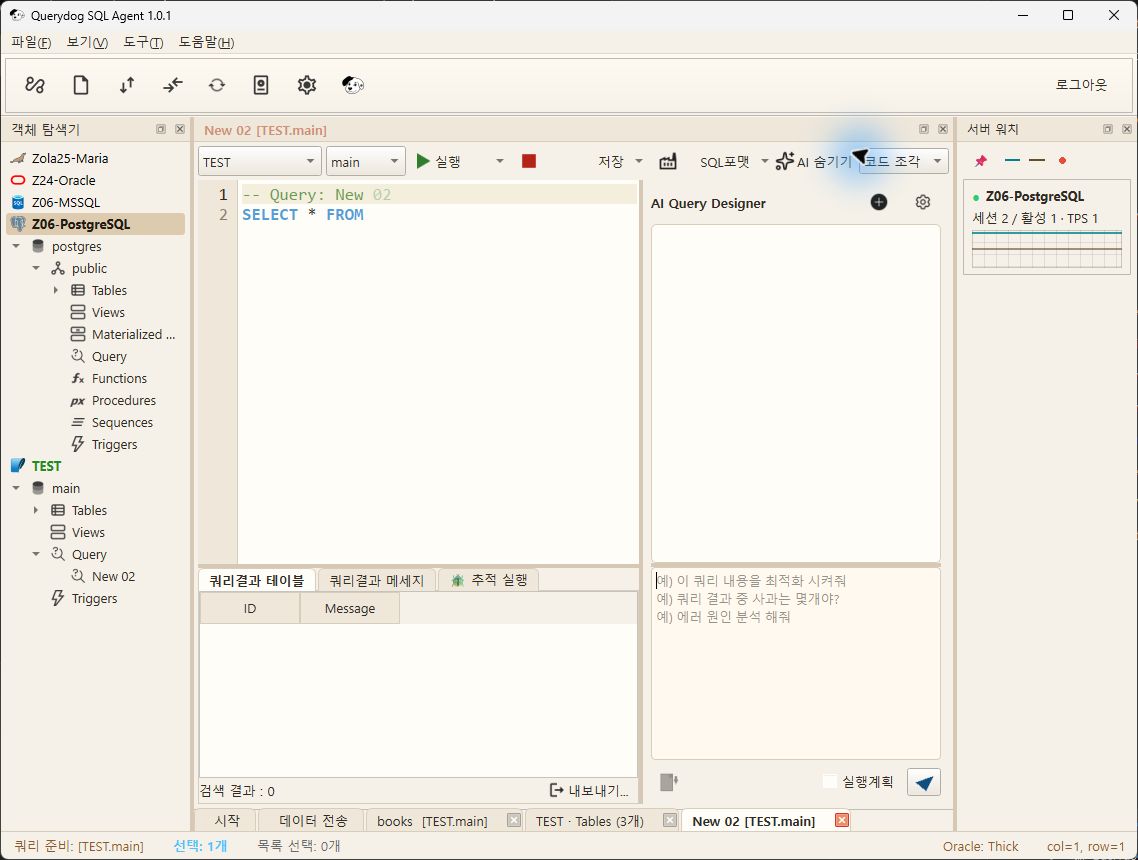Switch to the 데이터 전송 tab
Screen dimensions: 1138x860
tap(313, 820)
